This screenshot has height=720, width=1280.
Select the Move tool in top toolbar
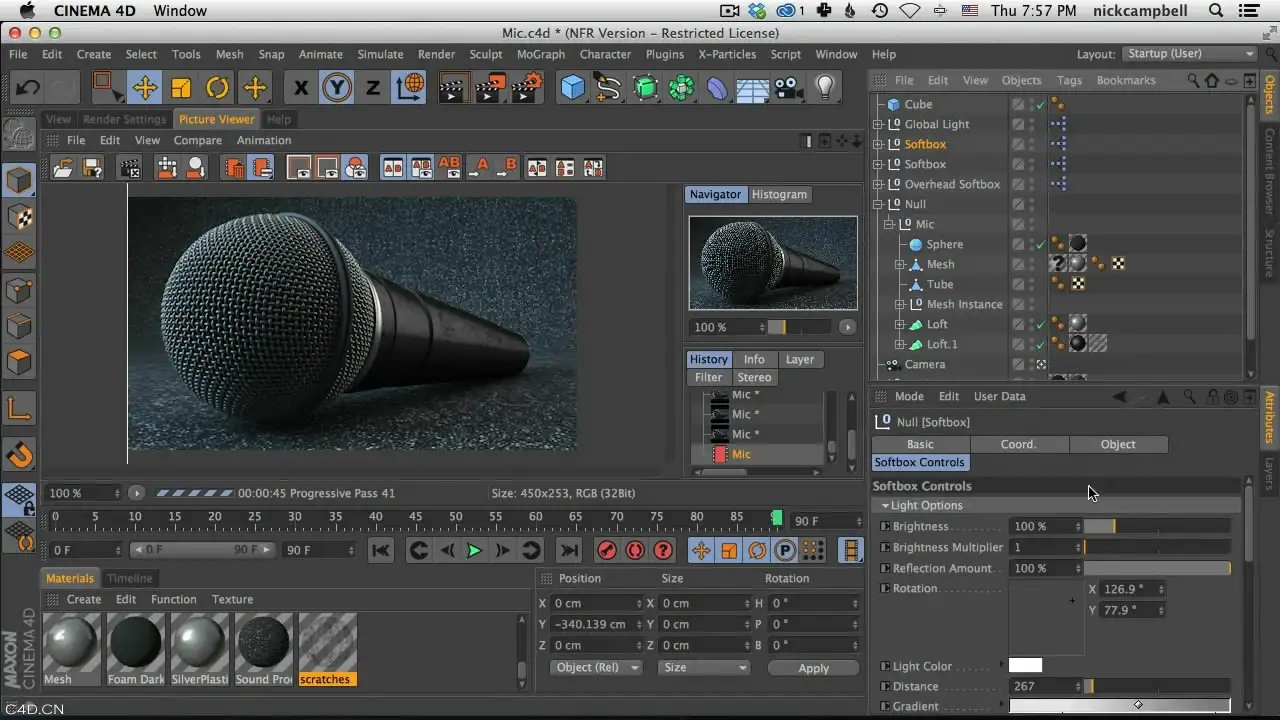(x=144, y=88)
